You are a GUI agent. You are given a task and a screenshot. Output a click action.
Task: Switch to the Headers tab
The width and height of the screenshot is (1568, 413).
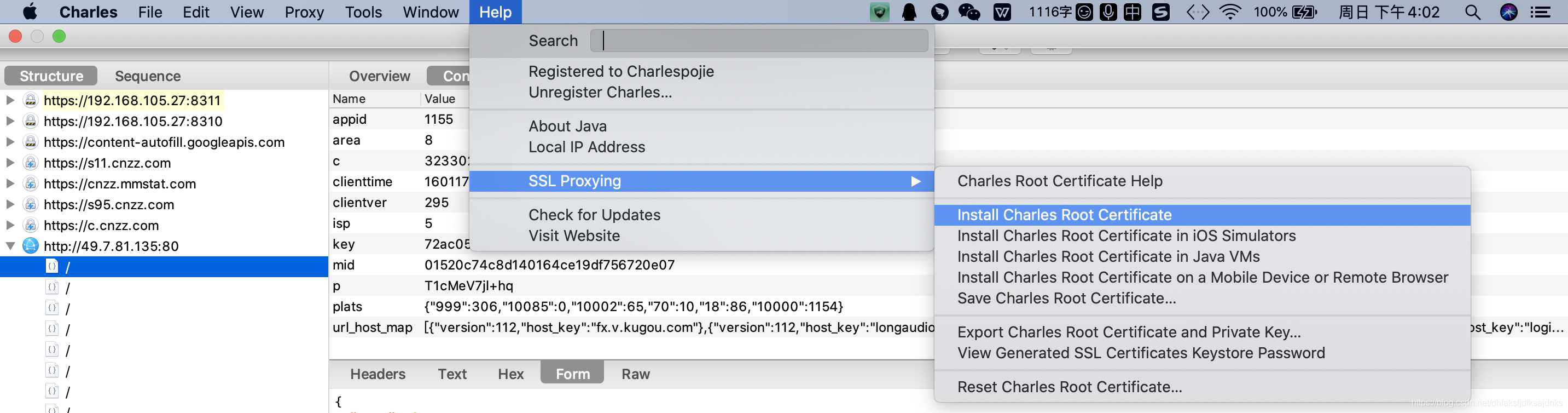(378, 374)
